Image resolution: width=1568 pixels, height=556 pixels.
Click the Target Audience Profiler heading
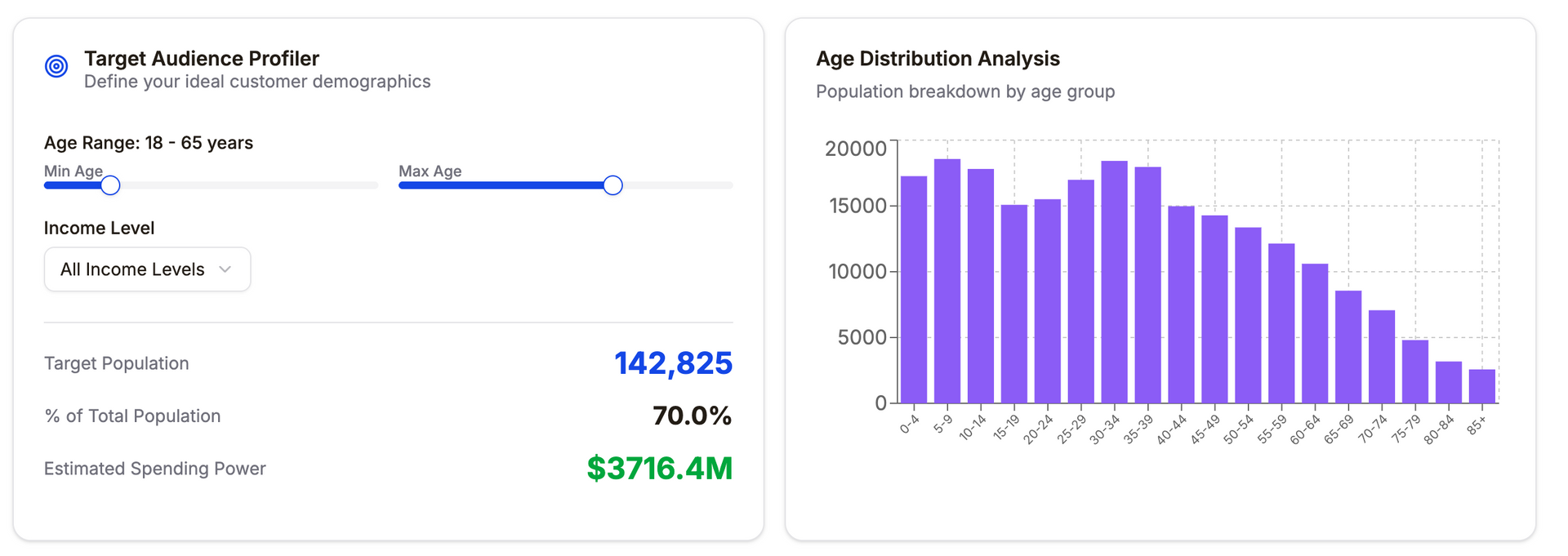tap(202, 59)
